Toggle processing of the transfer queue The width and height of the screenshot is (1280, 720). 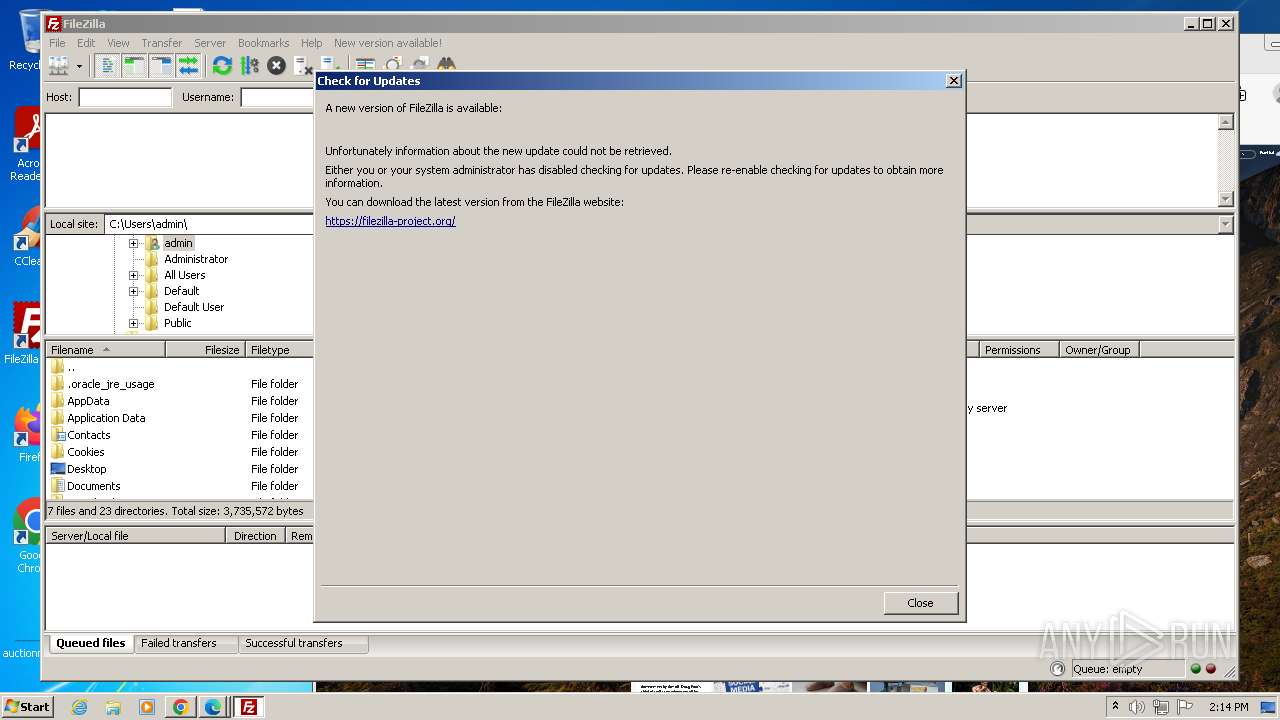click(249, 66)
